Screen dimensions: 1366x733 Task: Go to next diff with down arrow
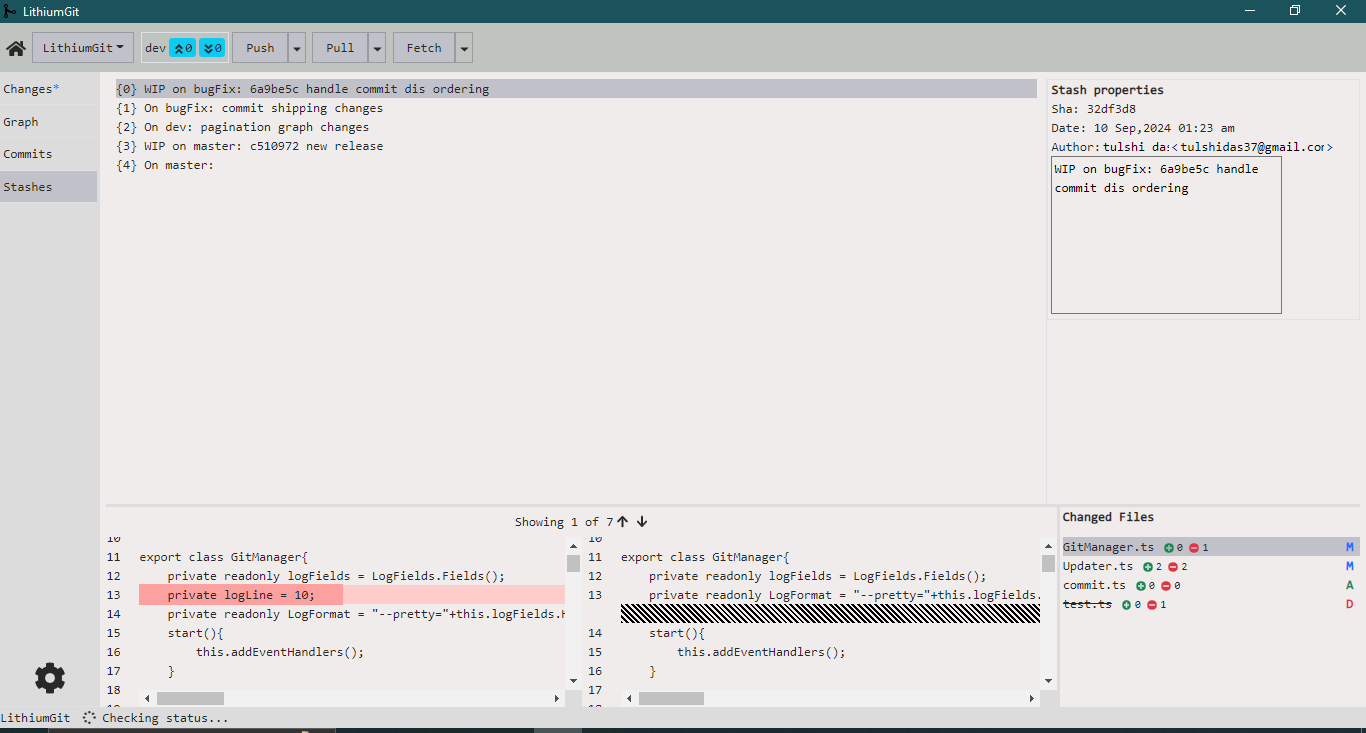click(x=642, y=521)
